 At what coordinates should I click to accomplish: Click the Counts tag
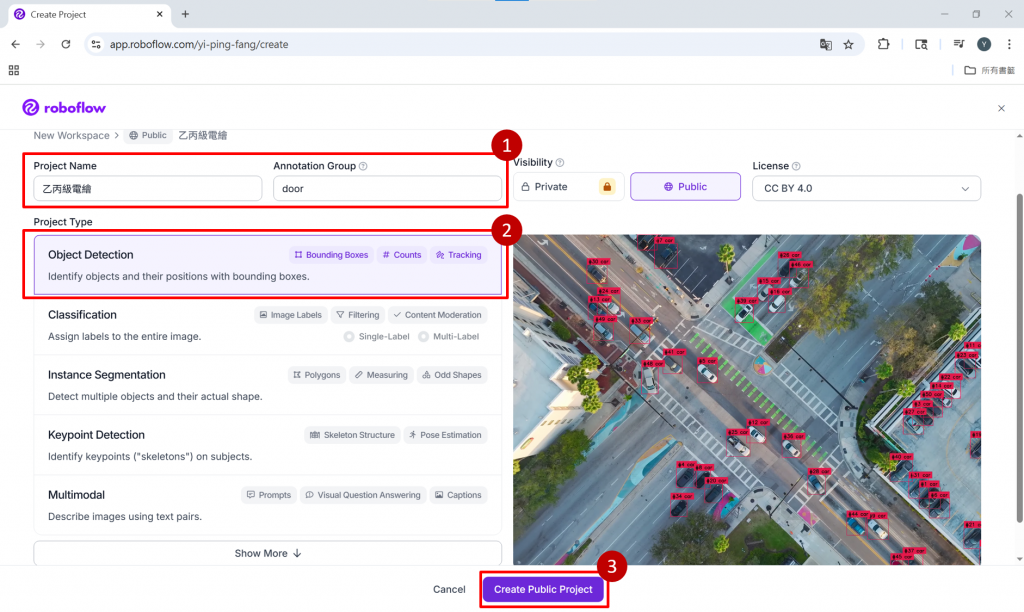(x=402, y=255)
